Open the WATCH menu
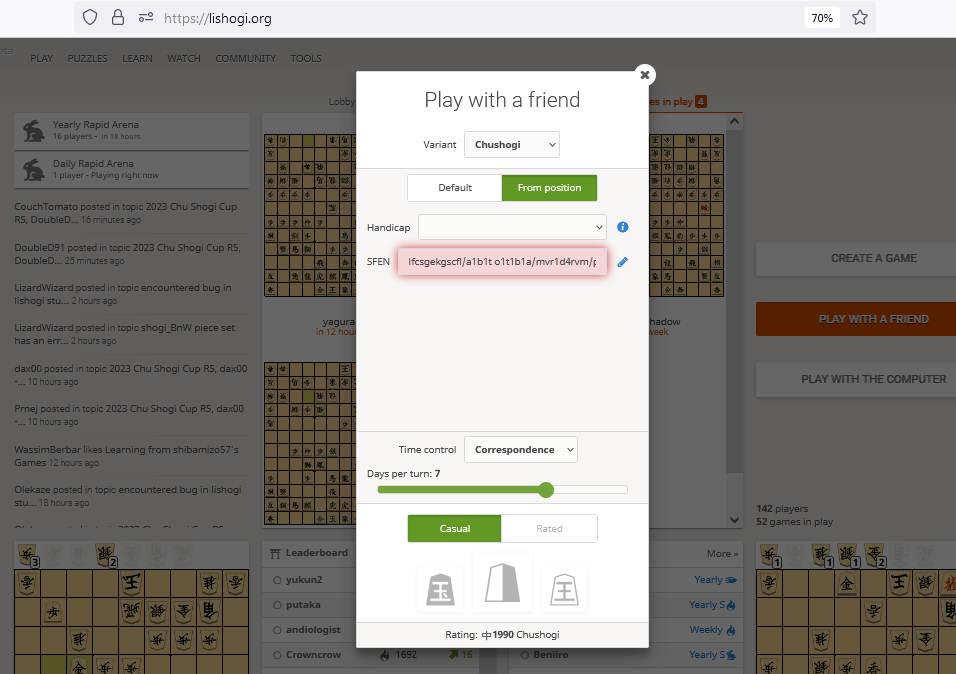Image resolution: width=956 pixels, height=674 pixels. click(183, 58)
